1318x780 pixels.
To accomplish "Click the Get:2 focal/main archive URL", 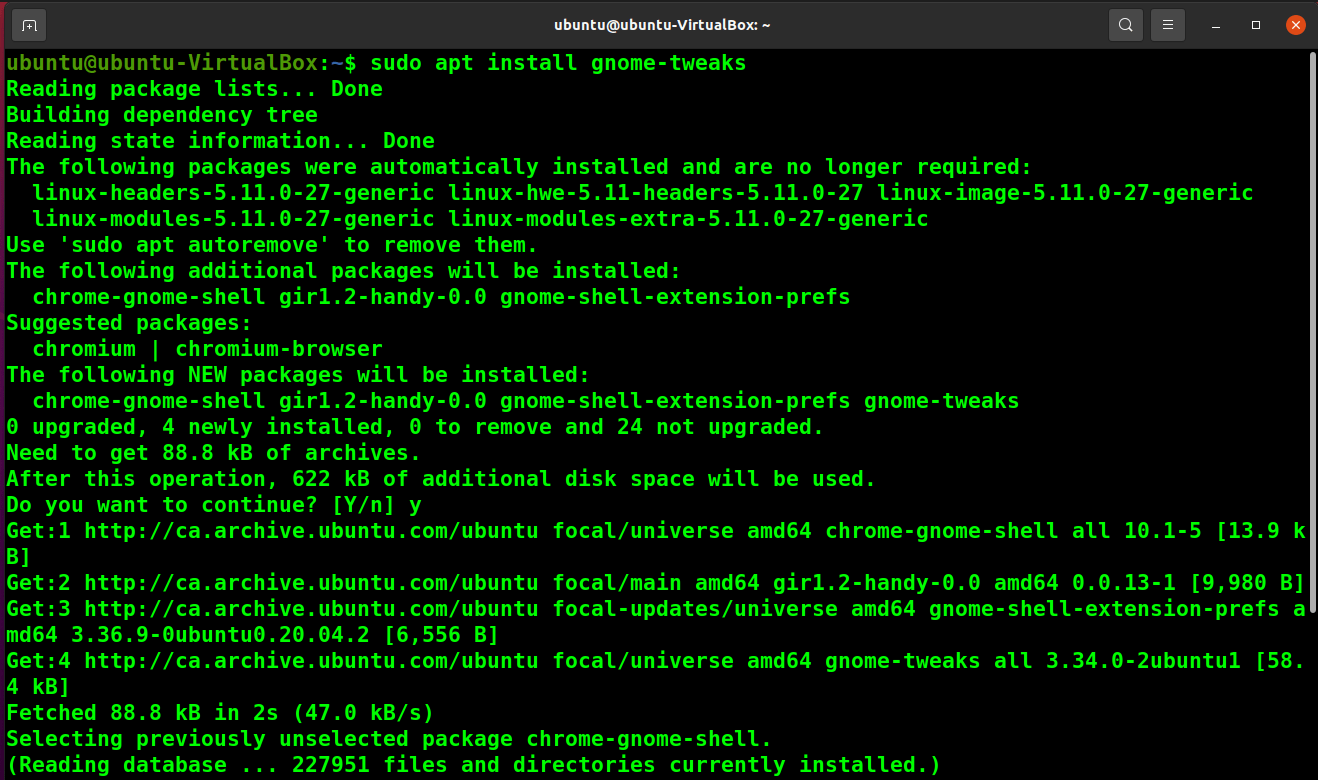I will 312,583.
